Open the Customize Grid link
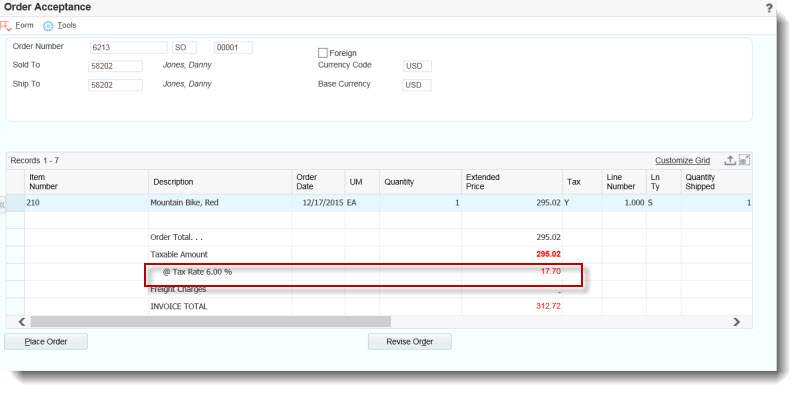The width and height of the screenshot is (800, 394). pos(682,160)
